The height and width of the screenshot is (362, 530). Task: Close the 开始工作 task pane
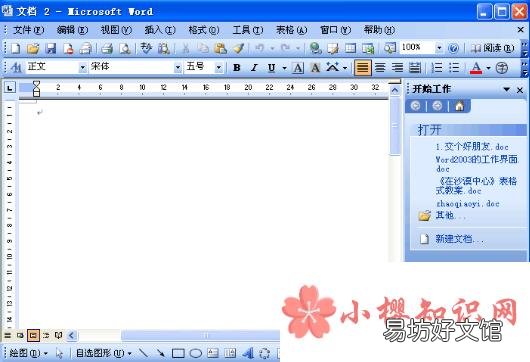coord(520,90)
